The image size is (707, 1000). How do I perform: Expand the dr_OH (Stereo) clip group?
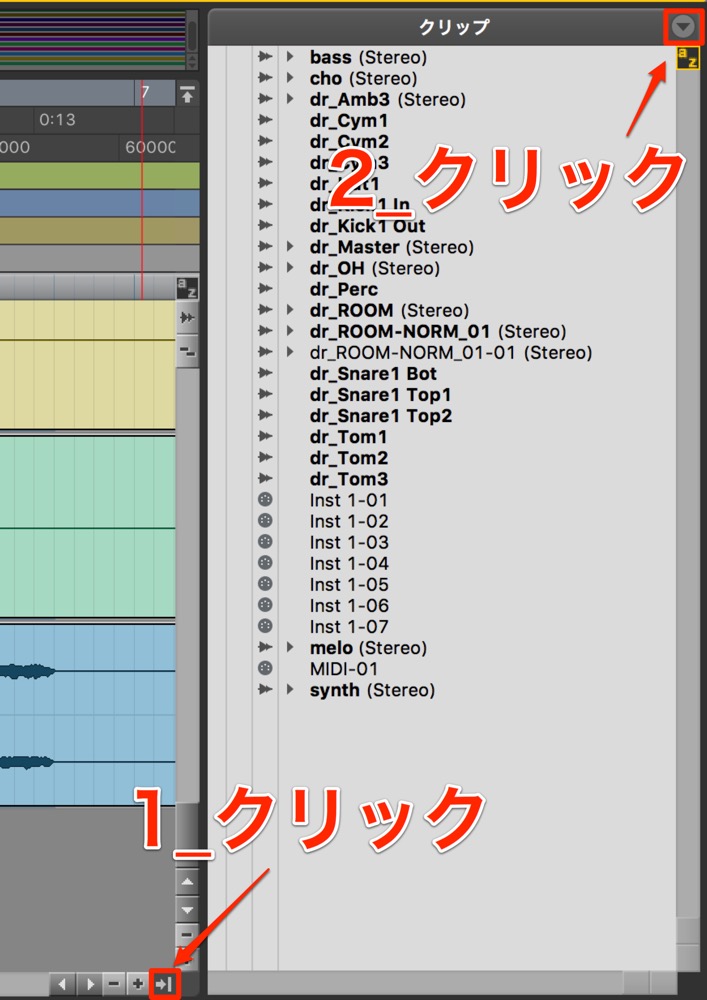(x=290, y=268)
